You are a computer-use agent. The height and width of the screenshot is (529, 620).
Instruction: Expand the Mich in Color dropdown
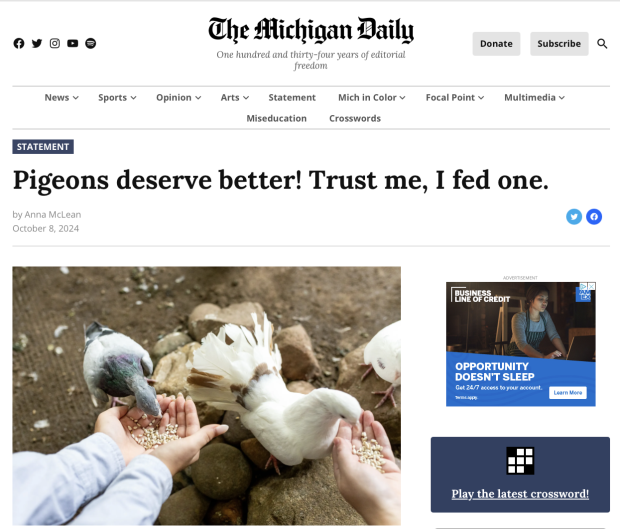(x=372, y=98)
